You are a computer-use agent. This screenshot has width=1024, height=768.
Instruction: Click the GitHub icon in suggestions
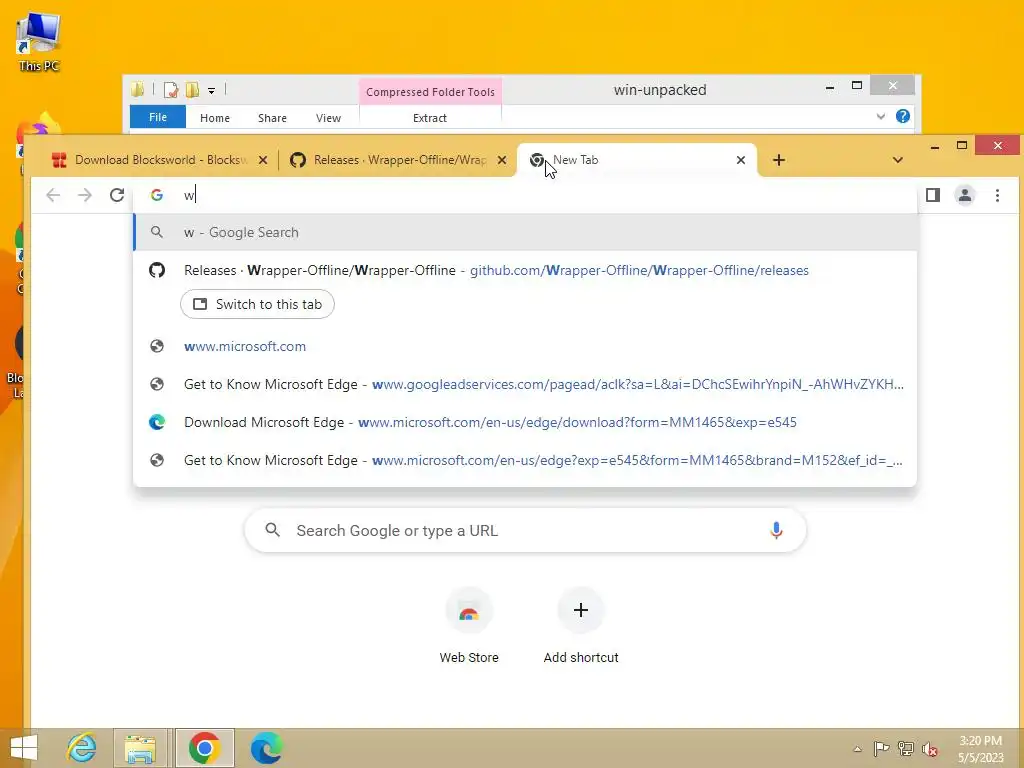[157, 270]
